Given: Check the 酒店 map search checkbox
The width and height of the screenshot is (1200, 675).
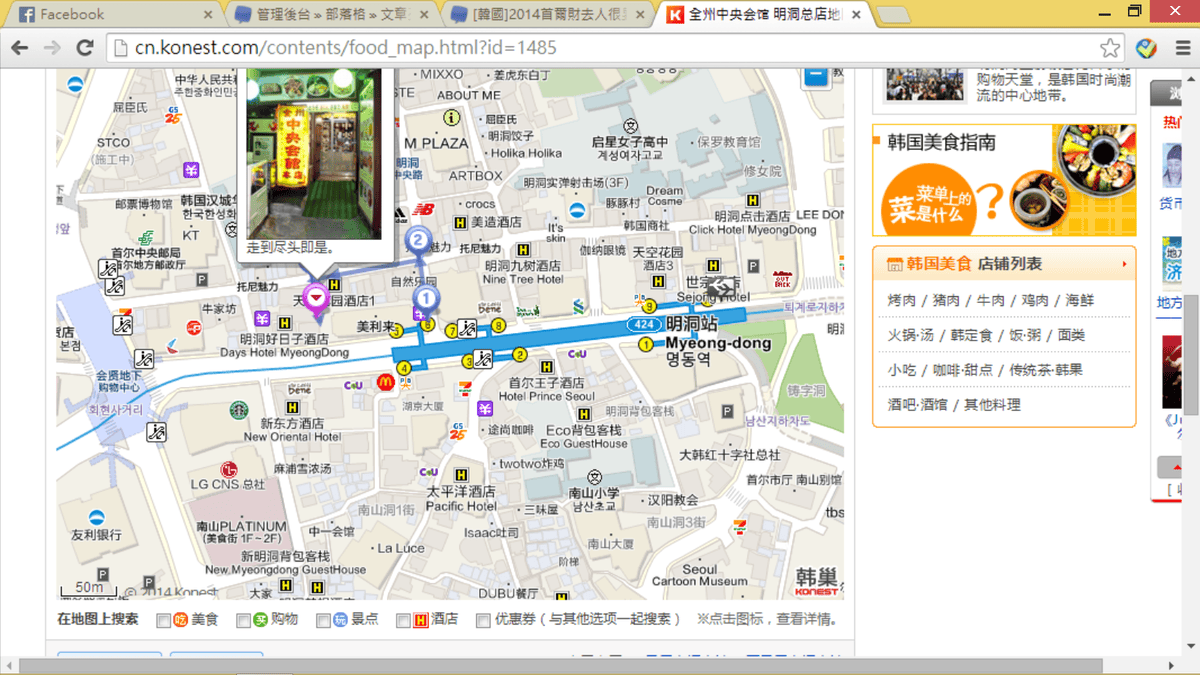Looking at the screenshot, I should (403, 620).
